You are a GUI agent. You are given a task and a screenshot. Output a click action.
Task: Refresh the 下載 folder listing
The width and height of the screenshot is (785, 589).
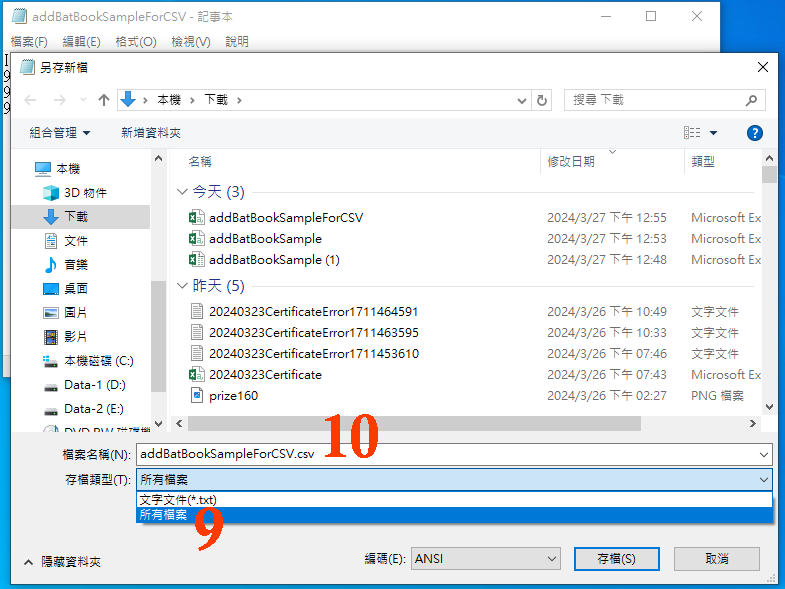[542, 100]
